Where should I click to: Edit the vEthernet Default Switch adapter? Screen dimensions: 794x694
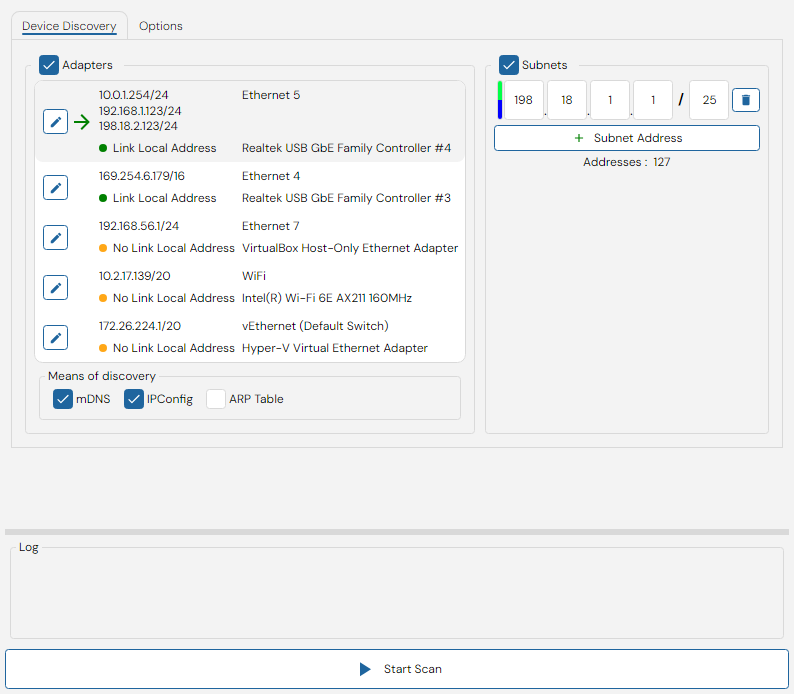56,338
